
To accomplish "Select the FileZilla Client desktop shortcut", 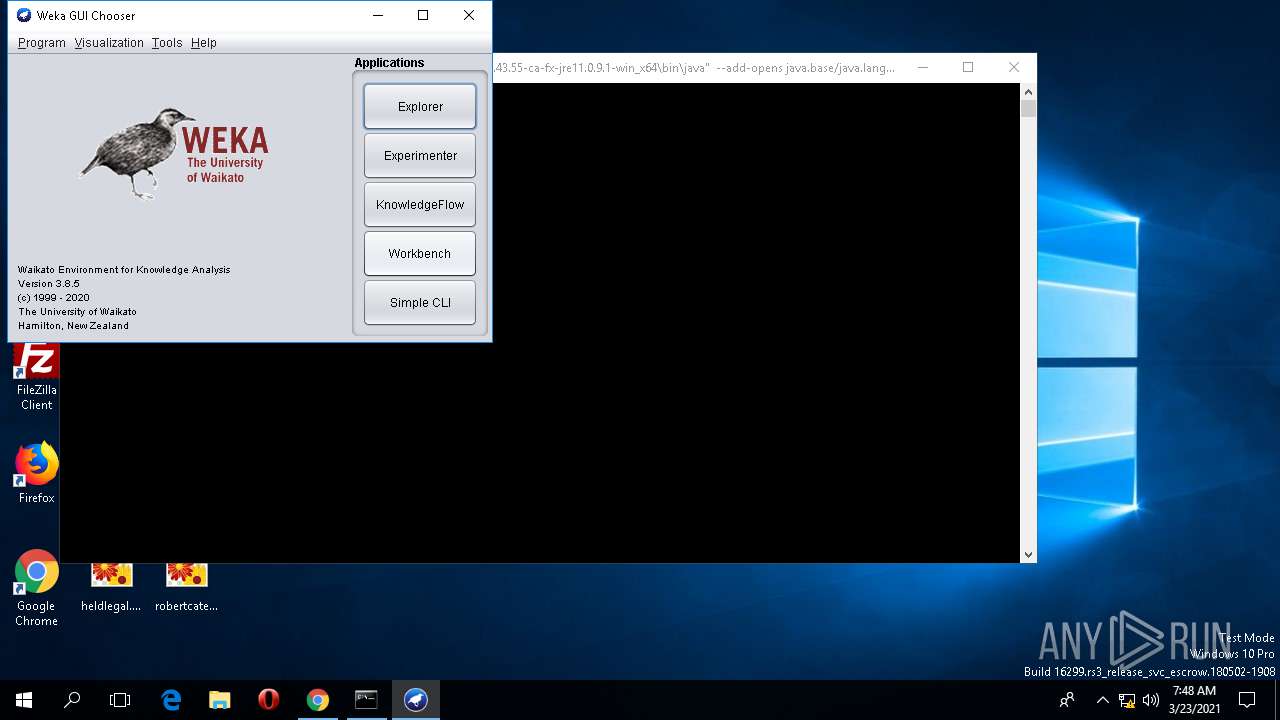I will (x=37, y=377).
